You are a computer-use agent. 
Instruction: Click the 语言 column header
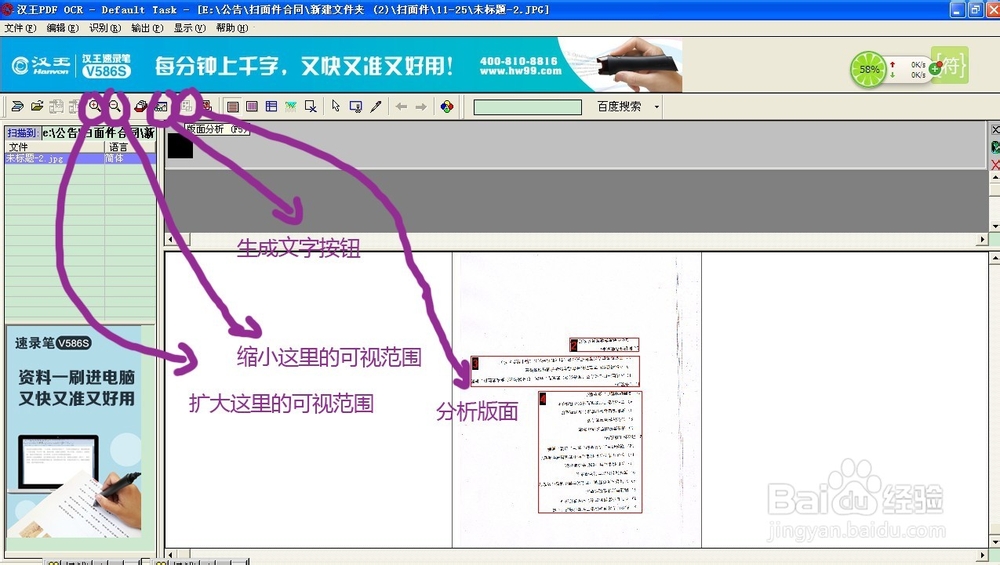[x=130, y=147]
